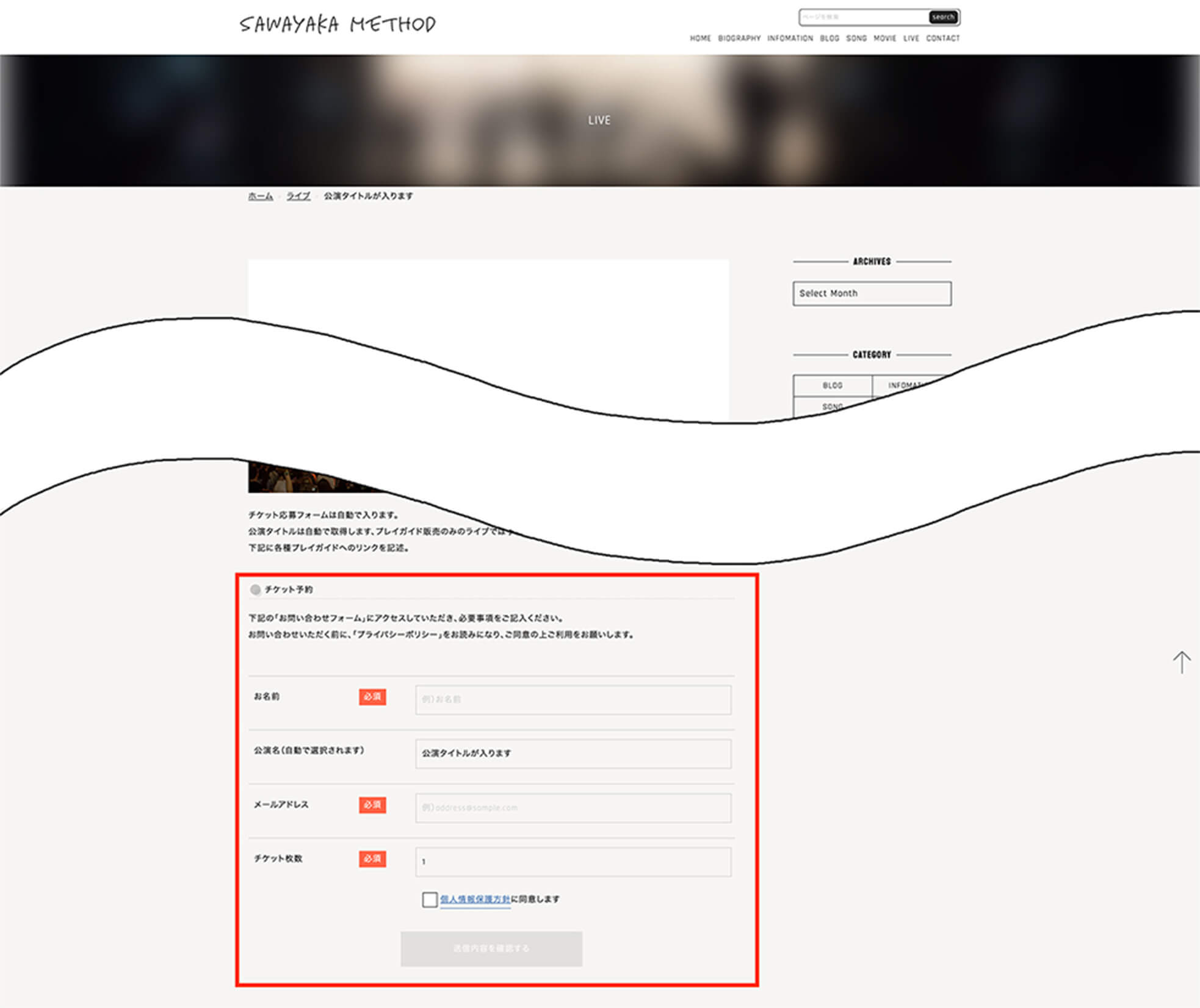Open the HOME menu item
Screen dimensions: 1200x1008
coord(700,38)
